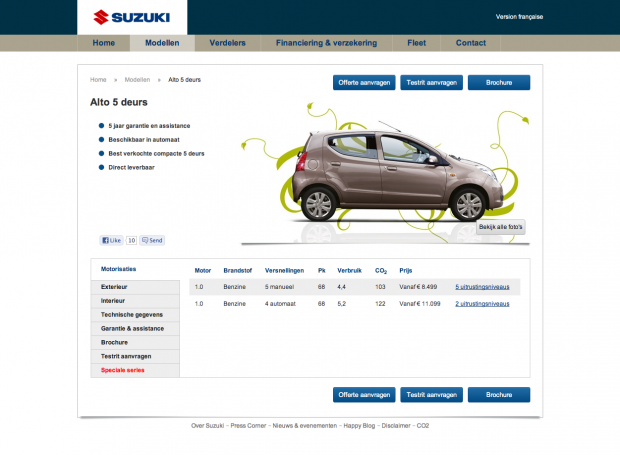Open Happy Blog footer link
The height and width of the screenshot is (455, 620).
[x=359, y=426]
